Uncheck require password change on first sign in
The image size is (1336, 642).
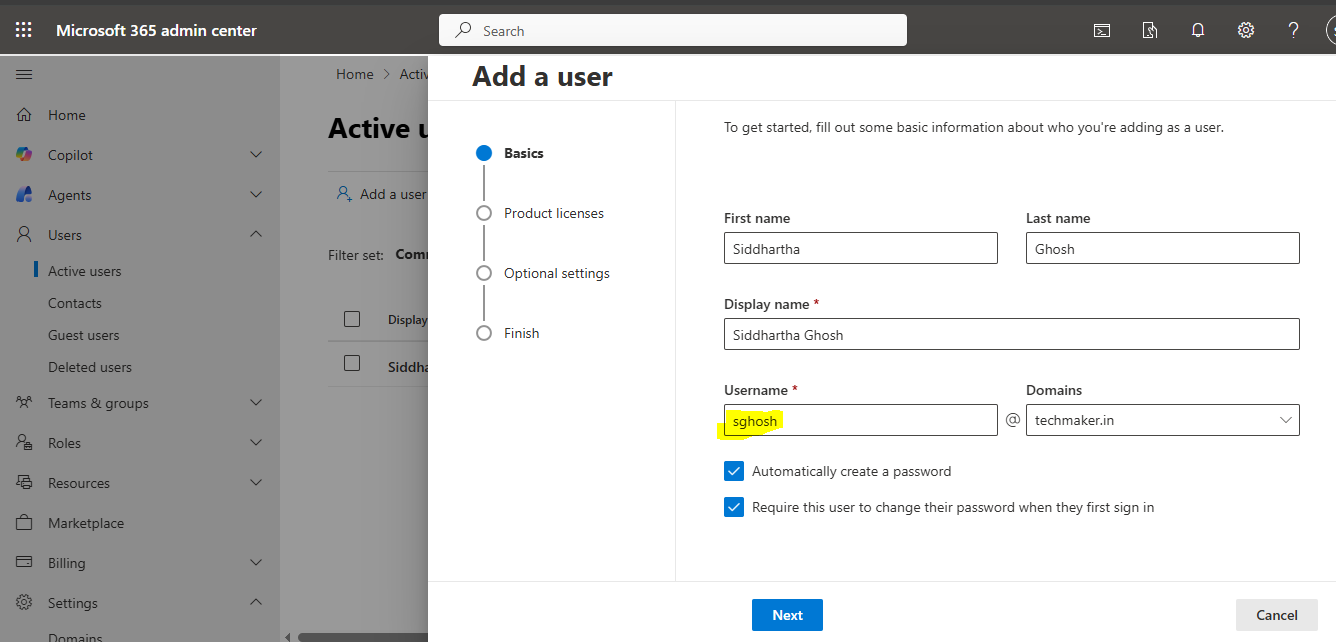point(734,507)
